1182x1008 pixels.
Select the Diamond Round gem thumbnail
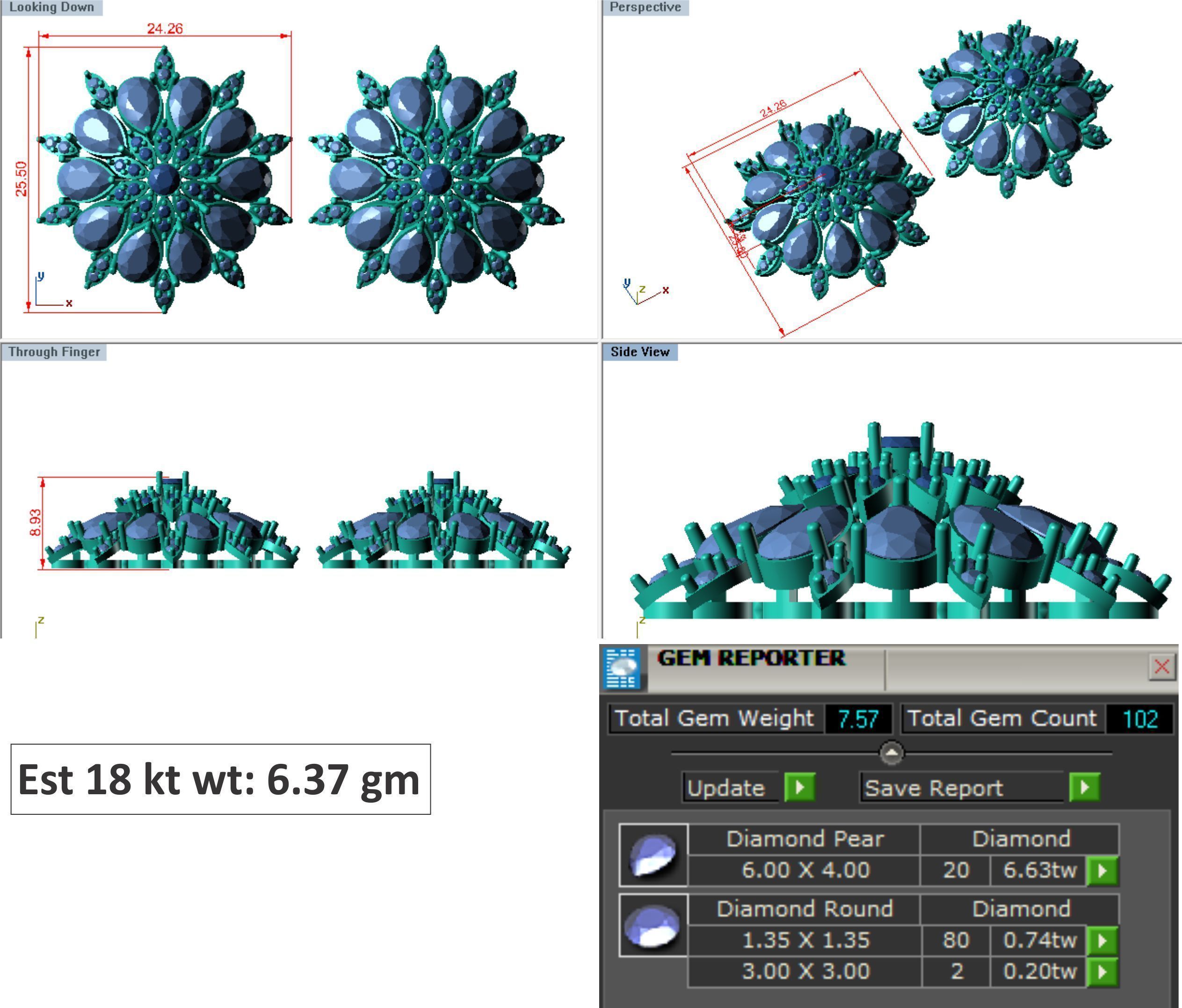[654, 925]
